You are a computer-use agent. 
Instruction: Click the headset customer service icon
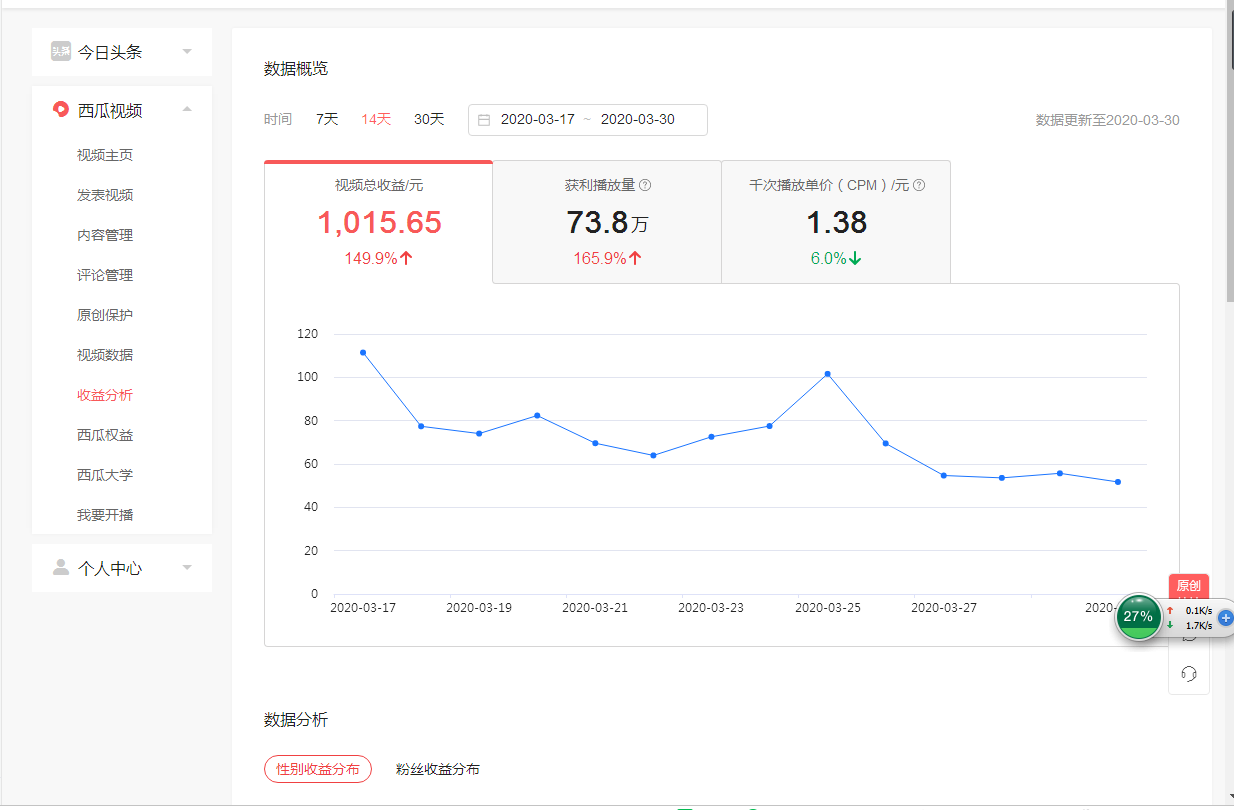pos(1189,674)
